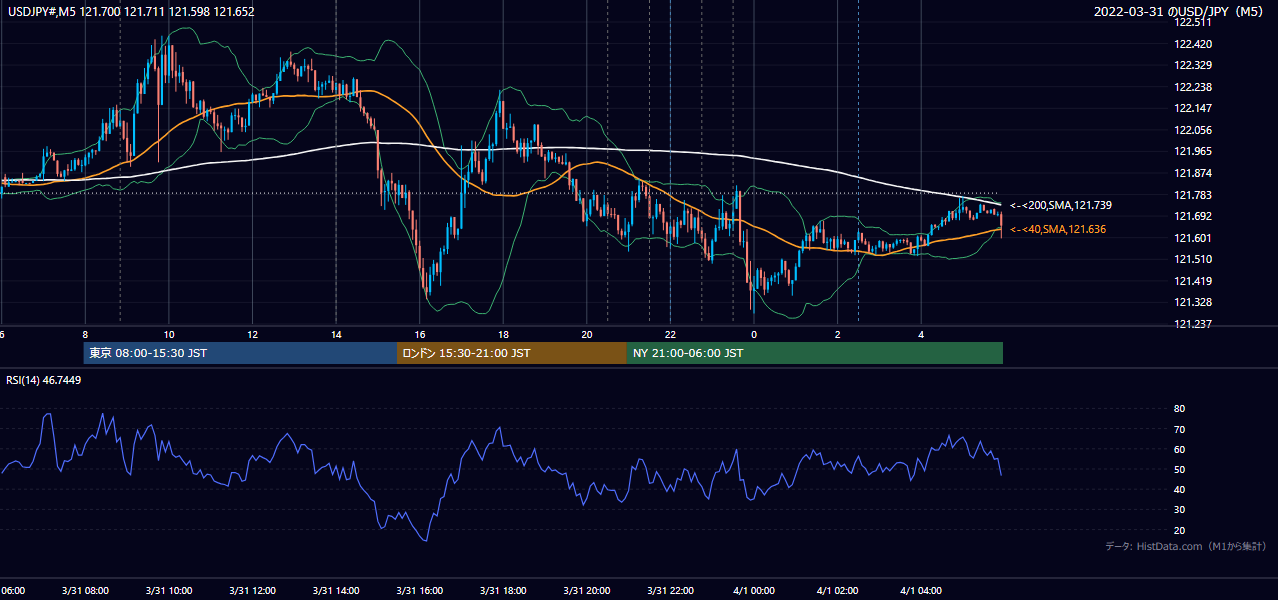The width and height of the screenshot is (1278, 600).
Task: Click the 3/31 12:00 time axis label
Action: [252, 591]
